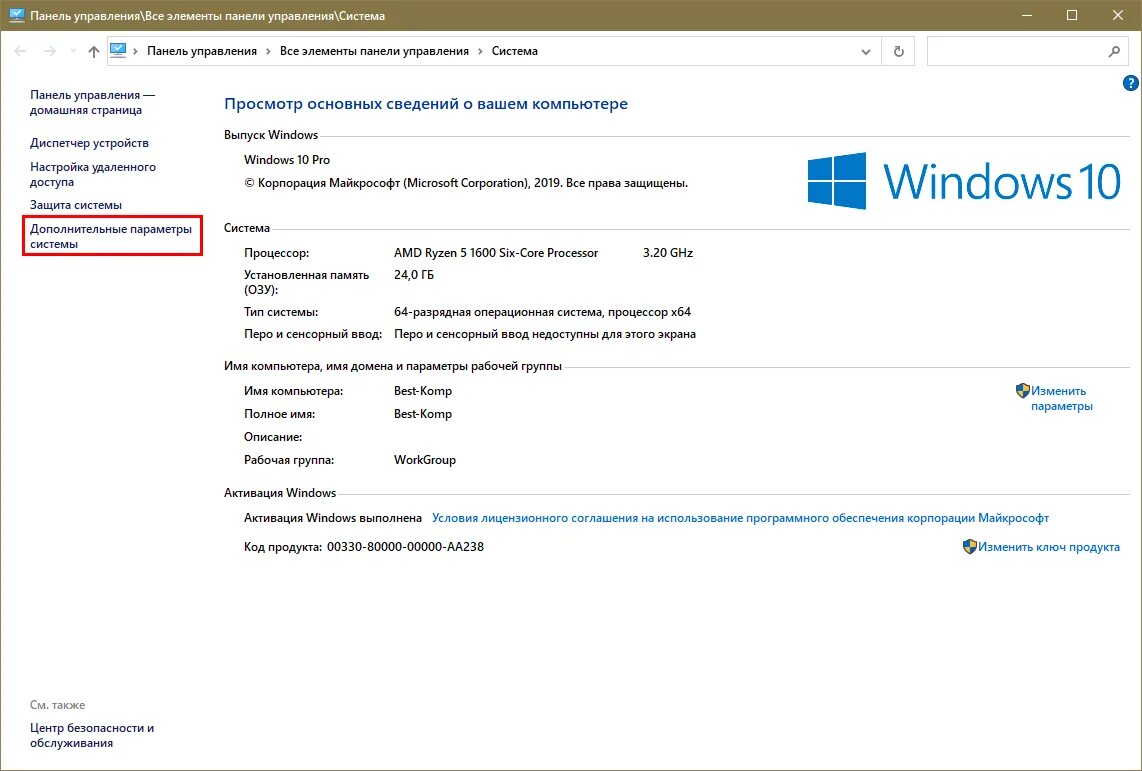Open 'Защита системы' link
The height and width of the screenshot is (771, 1142).
click(76, 205)
